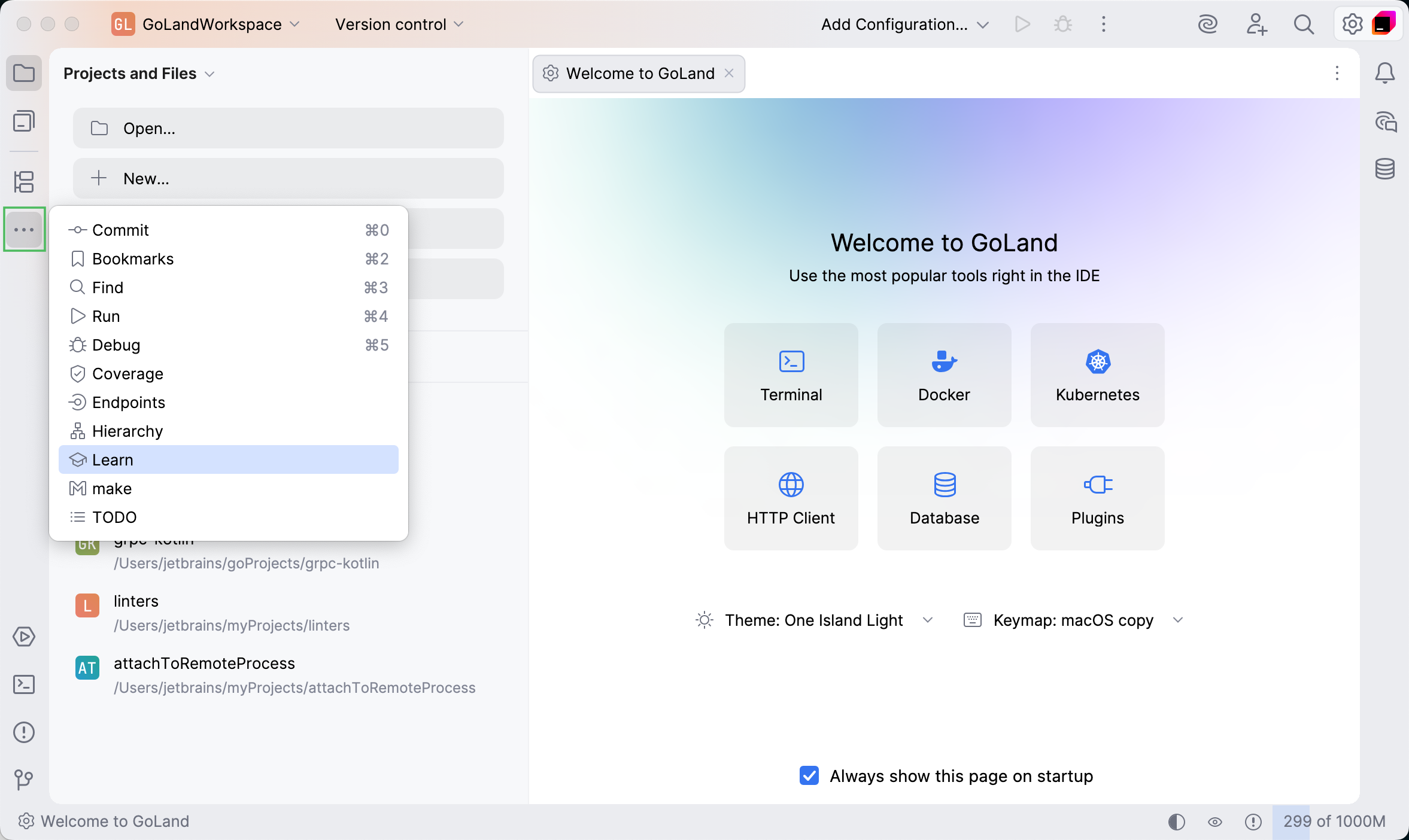1409x840 pixels.
Task: Open the Structure tool window icon
Action: pyautogui.click(x=24, y=181)
